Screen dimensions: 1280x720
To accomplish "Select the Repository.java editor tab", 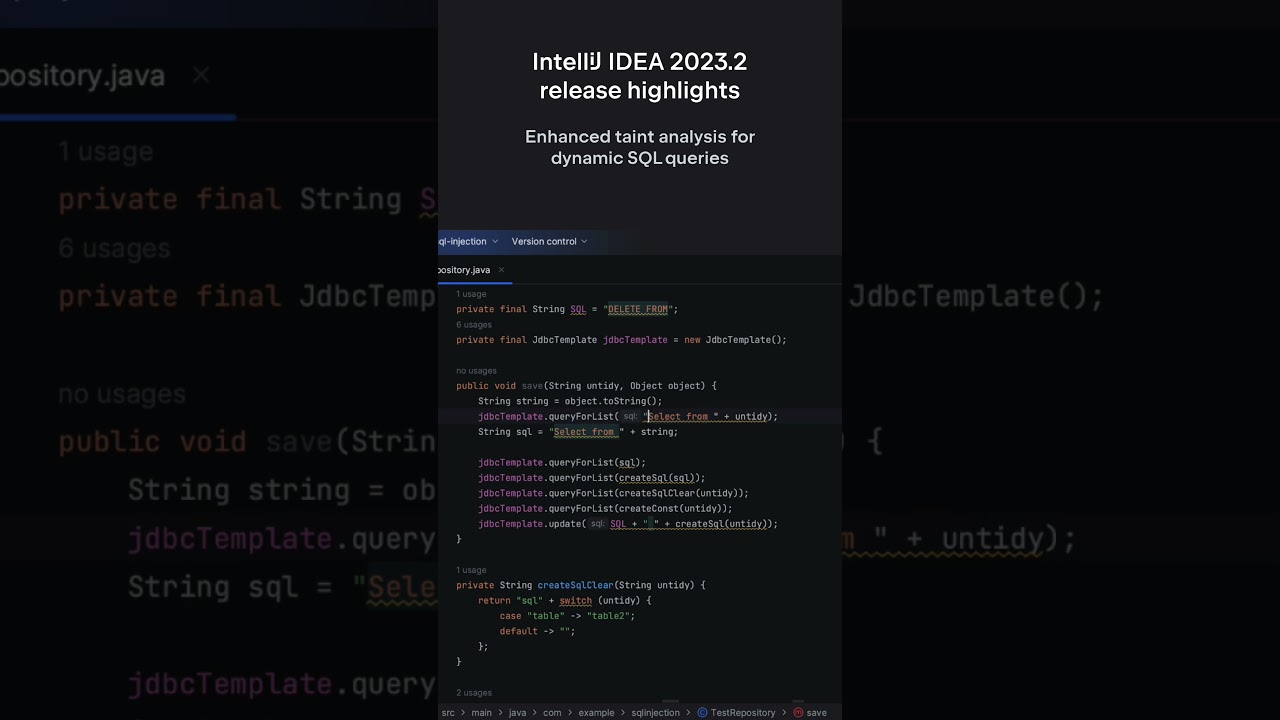I will [x=464, y=270].
